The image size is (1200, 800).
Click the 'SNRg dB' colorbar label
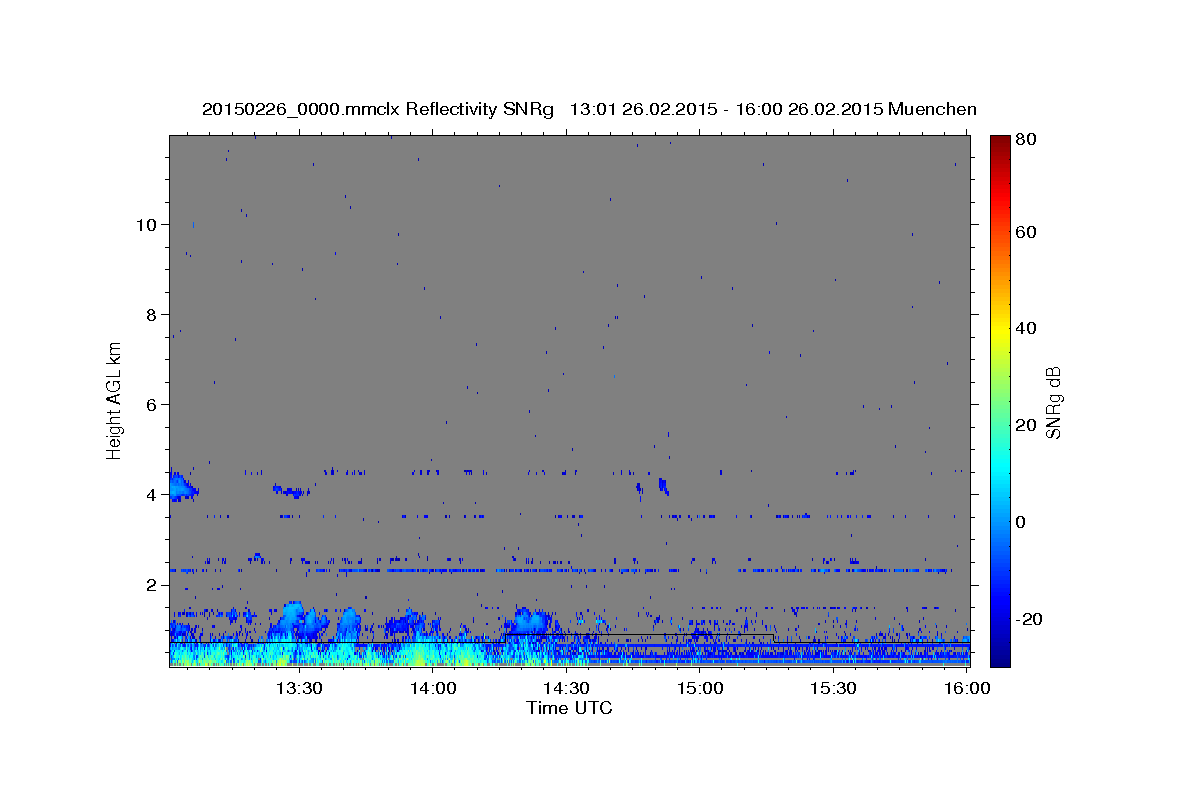coord(1052,402)
